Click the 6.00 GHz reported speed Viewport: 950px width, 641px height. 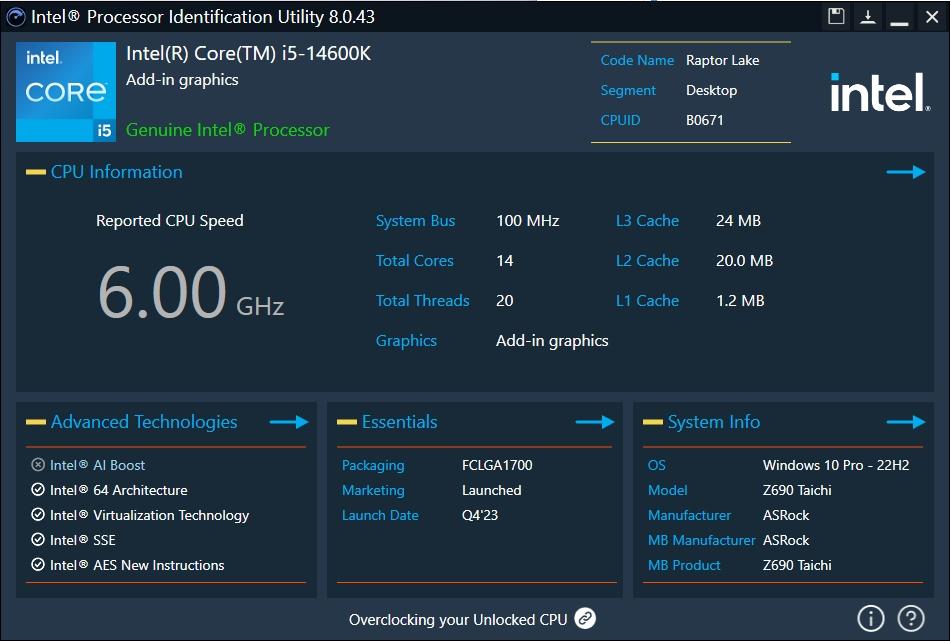190,292
